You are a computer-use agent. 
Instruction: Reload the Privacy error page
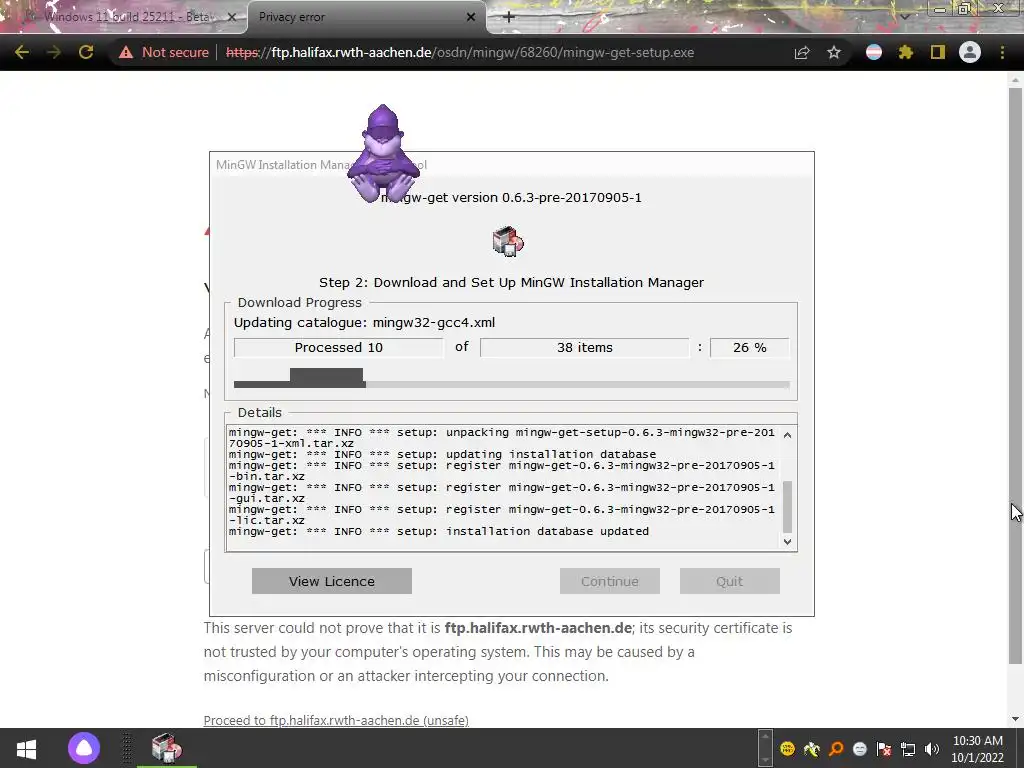coord(86,52)
